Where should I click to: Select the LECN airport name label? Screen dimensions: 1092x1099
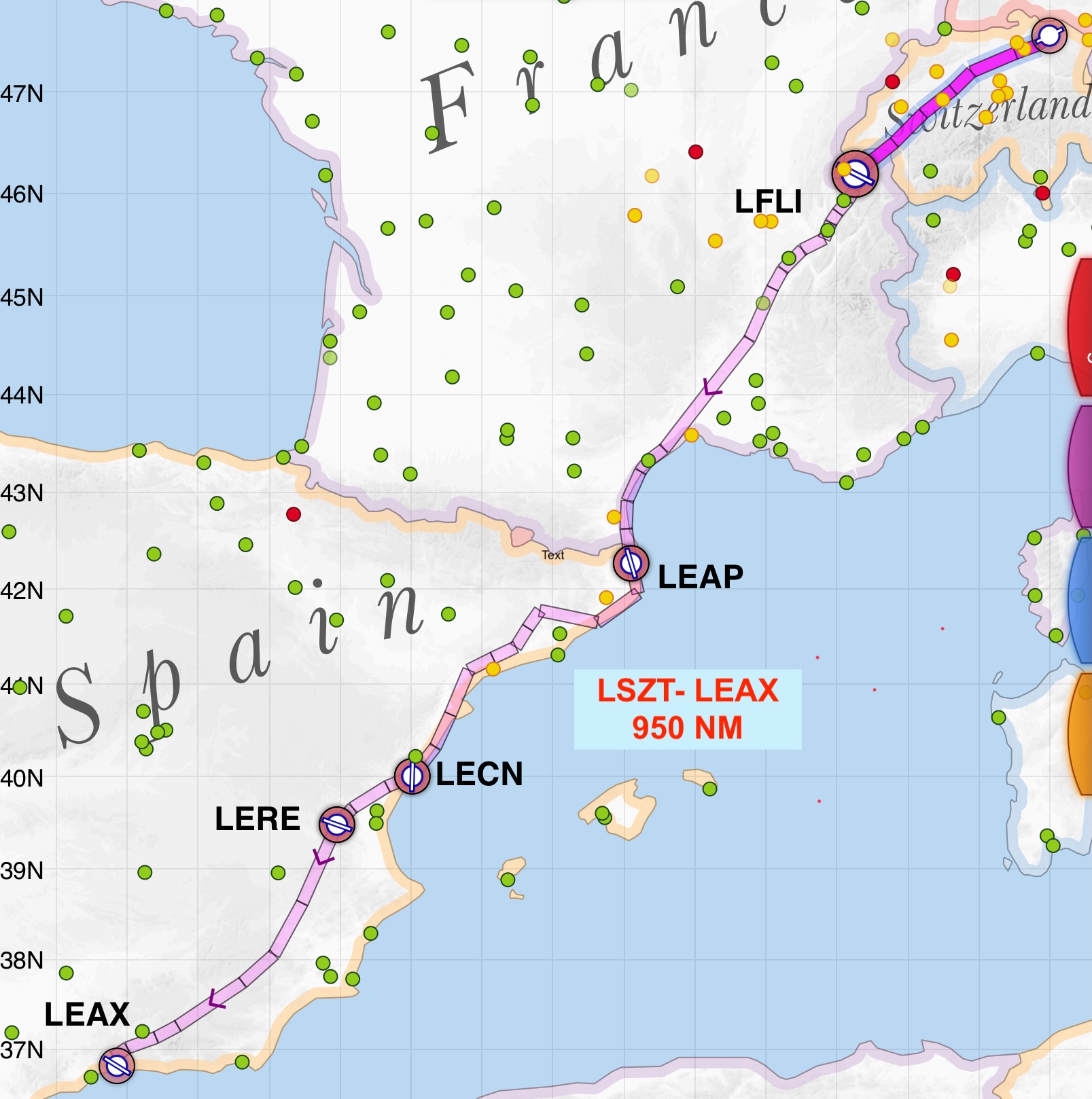pyautogui.click(x=479, y=774)
